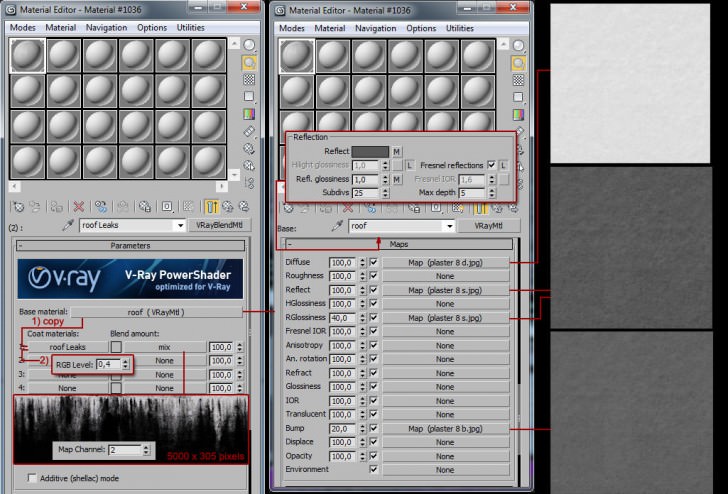Screen dimensions: 728x494
Task: Click Select by Material icon, left window
Action: click(x=249, y=166)
